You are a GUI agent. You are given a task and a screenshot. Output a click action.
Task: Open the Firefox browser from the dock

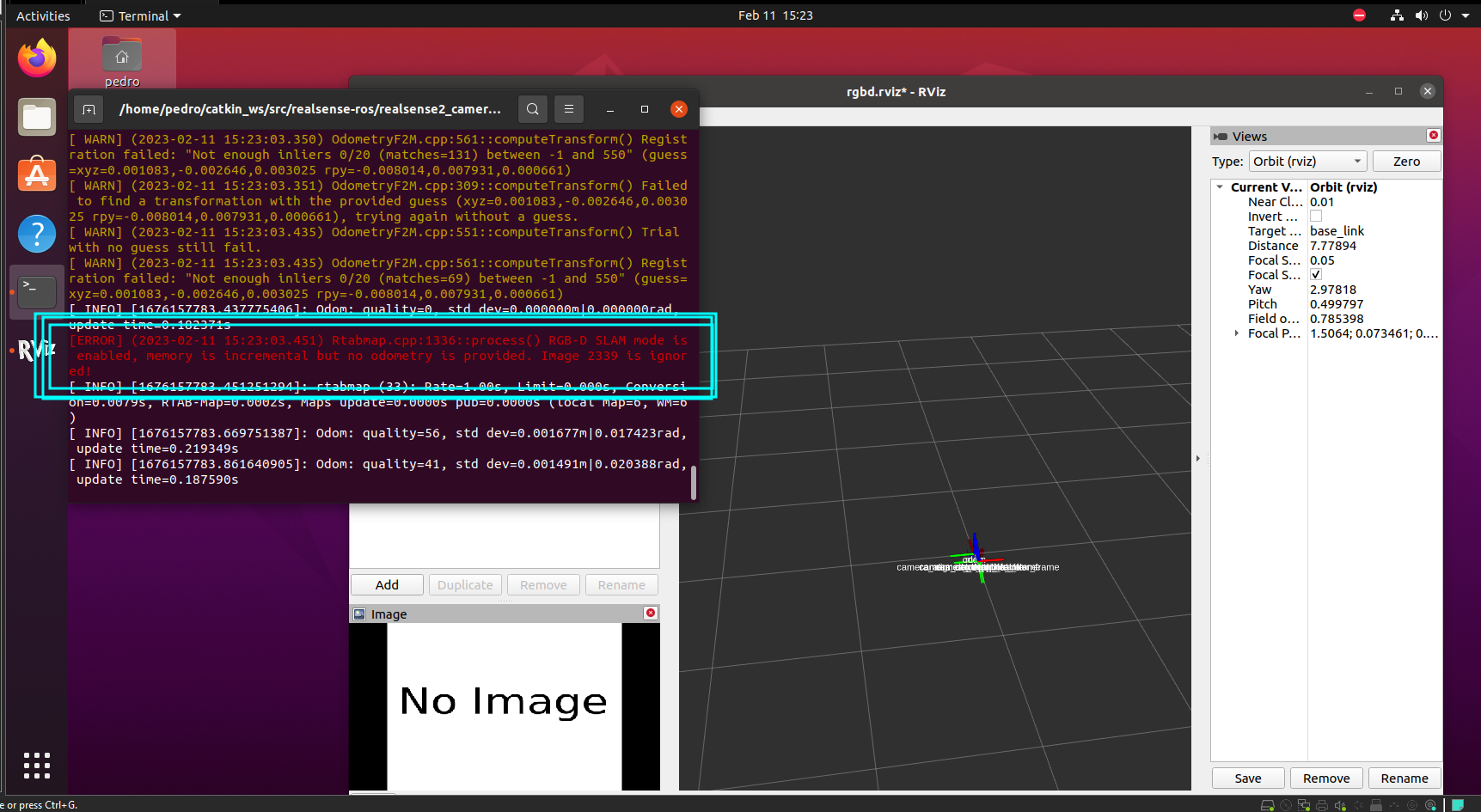coord(36,58)
